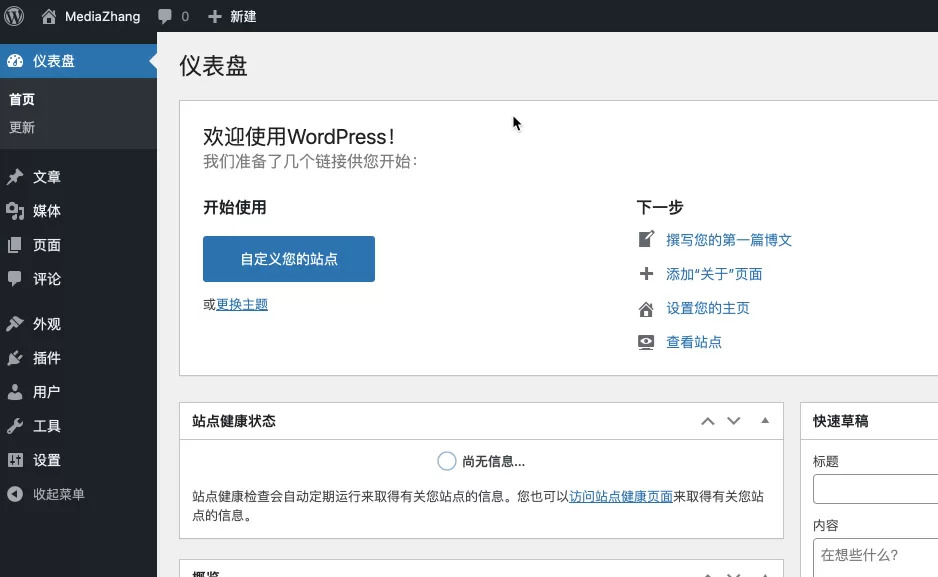Click the 用户 user icon

(x=15, y=392)
